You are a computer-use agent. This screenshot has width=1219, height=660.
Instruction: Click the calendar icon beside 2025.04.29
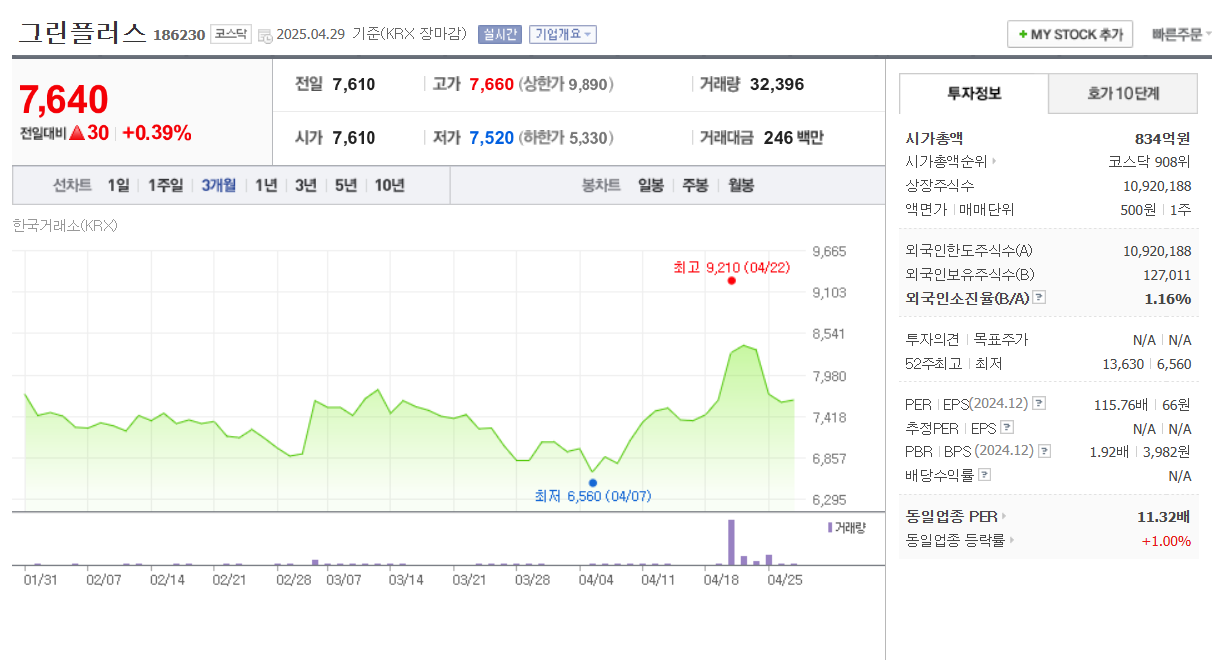(265, 35)
